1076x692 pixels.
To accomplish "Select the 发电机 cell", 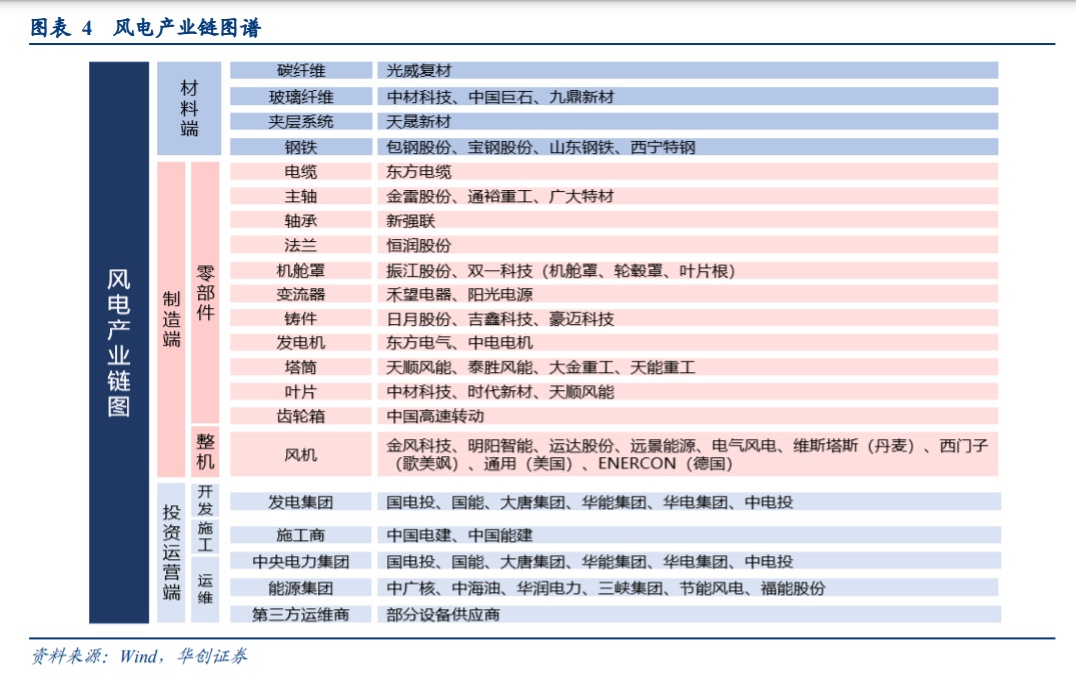I will (301, 343).
